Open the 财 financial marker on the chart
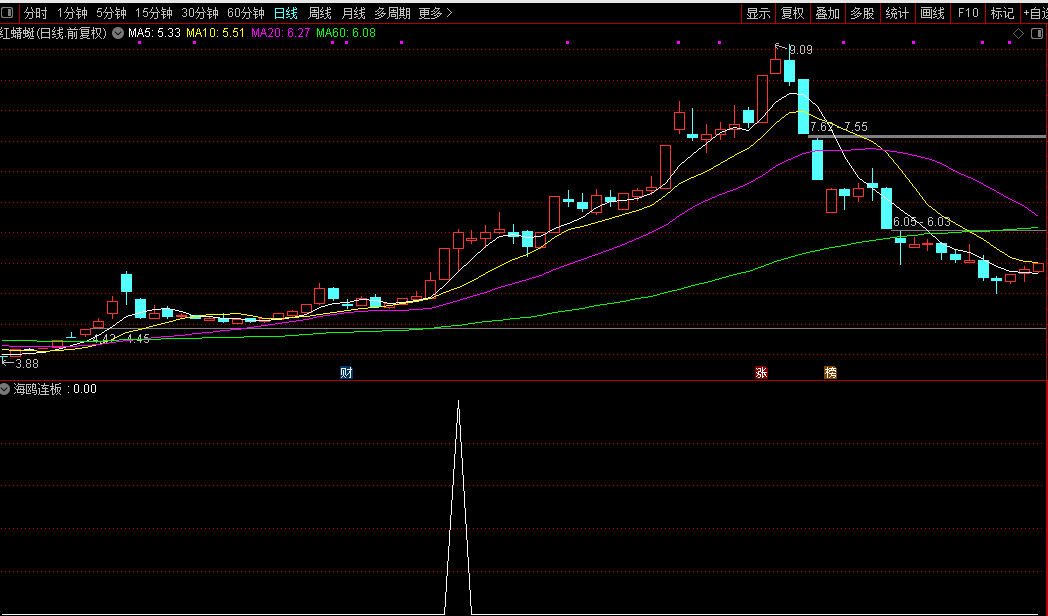This screenshot has width=1048, height=616. [346, 372]
